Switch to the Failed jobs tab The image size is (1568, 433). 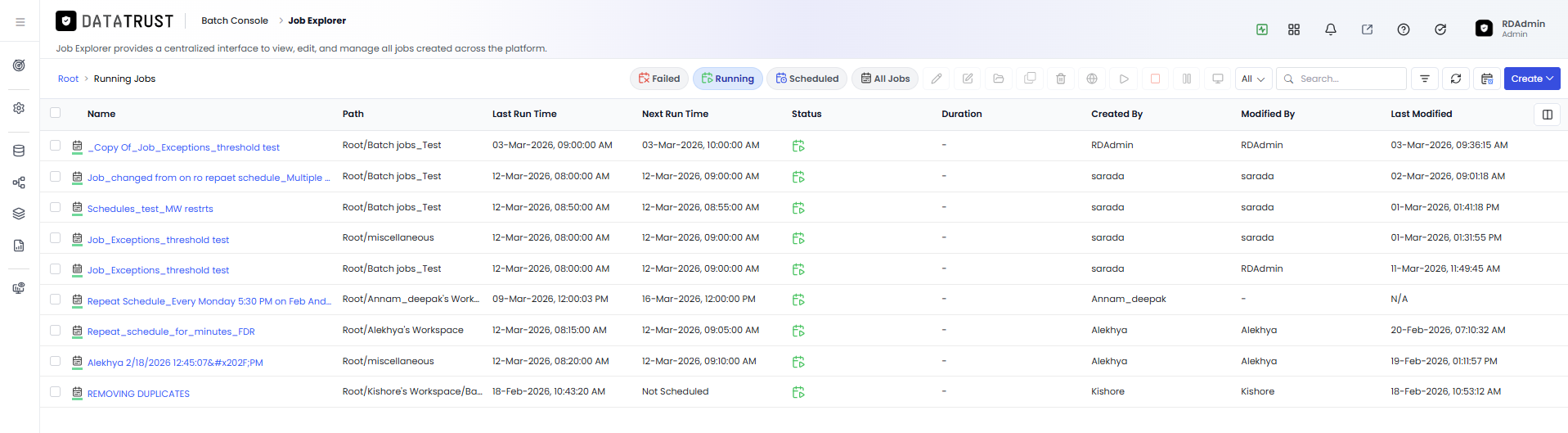(x=659, y=79)
